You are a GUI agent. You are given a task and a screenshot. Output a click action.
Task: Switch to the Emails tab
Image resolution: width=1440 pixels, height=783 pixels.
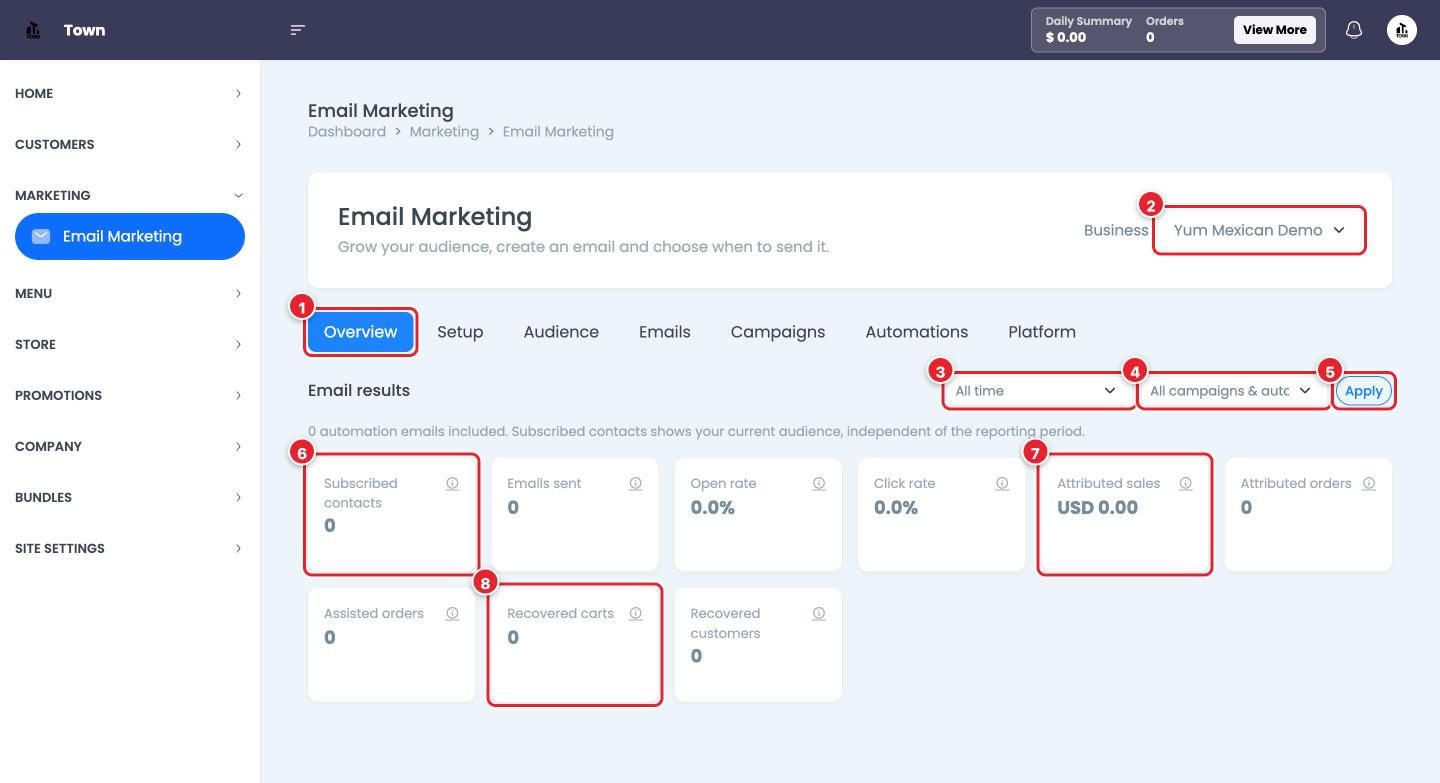(665, 332)
